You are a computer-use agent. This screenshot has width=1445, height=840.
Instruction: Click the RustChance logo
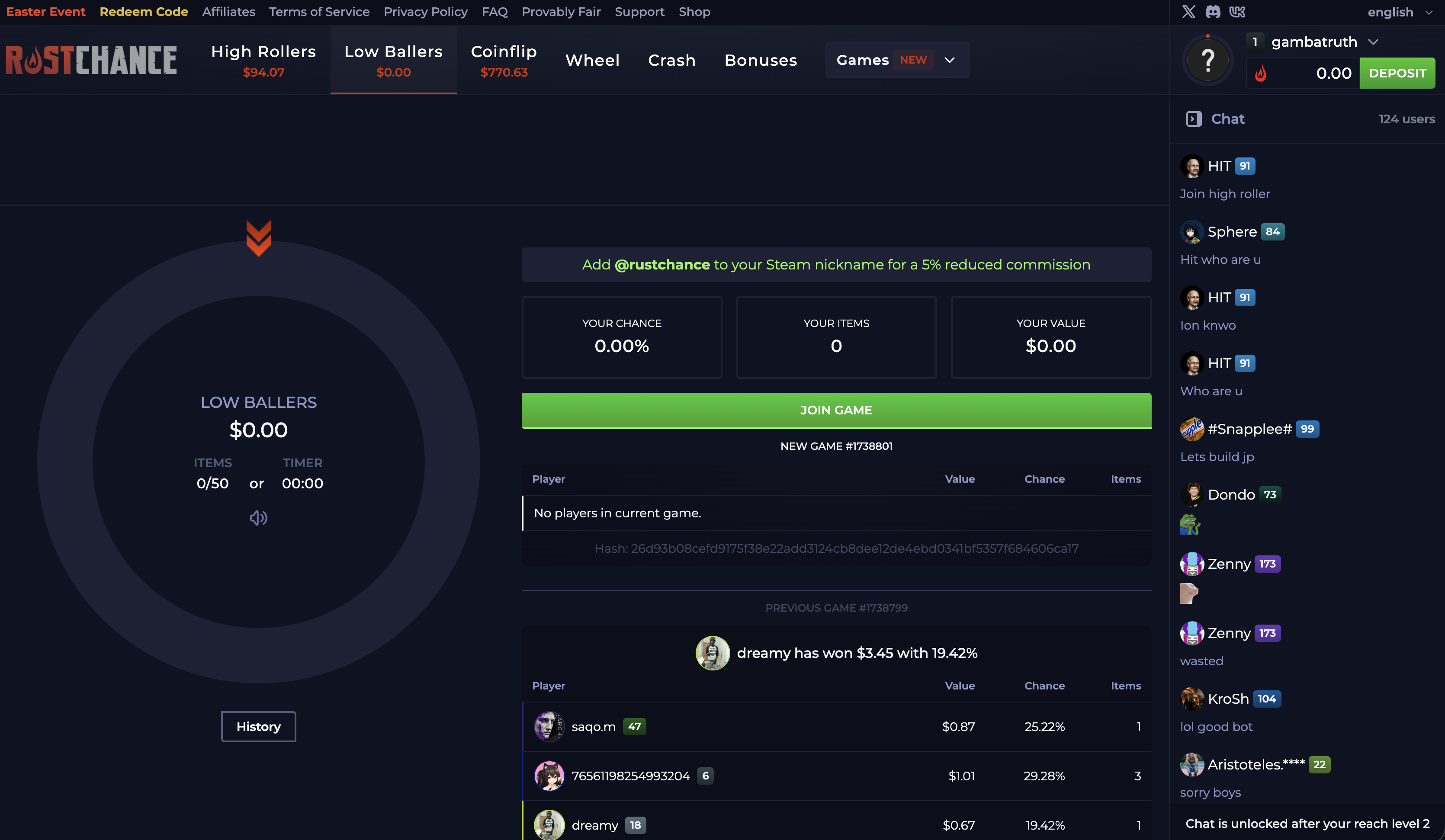pyautogui.click(x=91, y=60)
